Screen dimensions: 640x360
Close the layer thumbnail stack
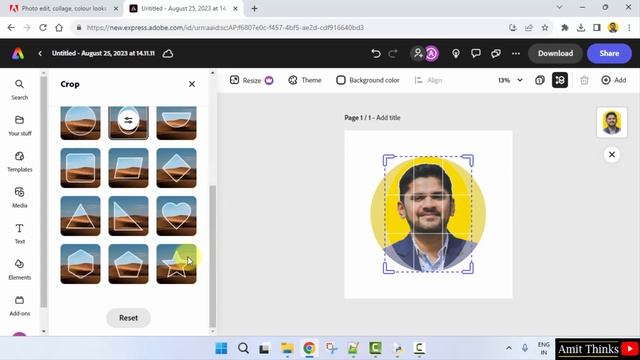pos(611,154)
